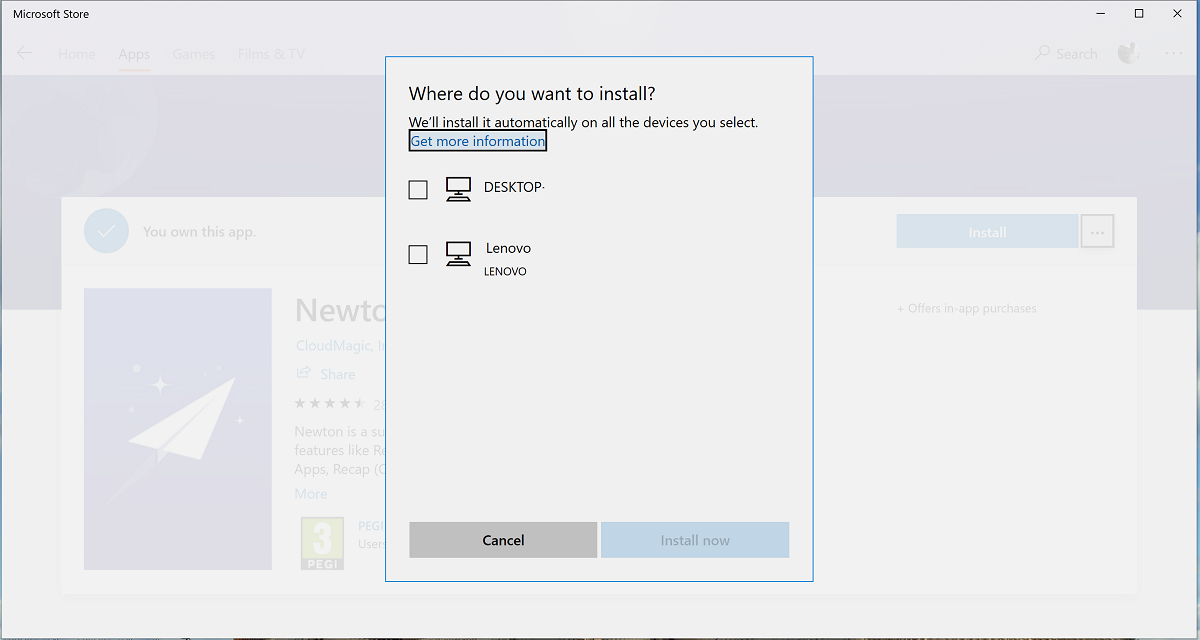Image resolution: width=1200 pixels, height=640 pixels.
Task: Expand the description with the More link
Action: 311,494
